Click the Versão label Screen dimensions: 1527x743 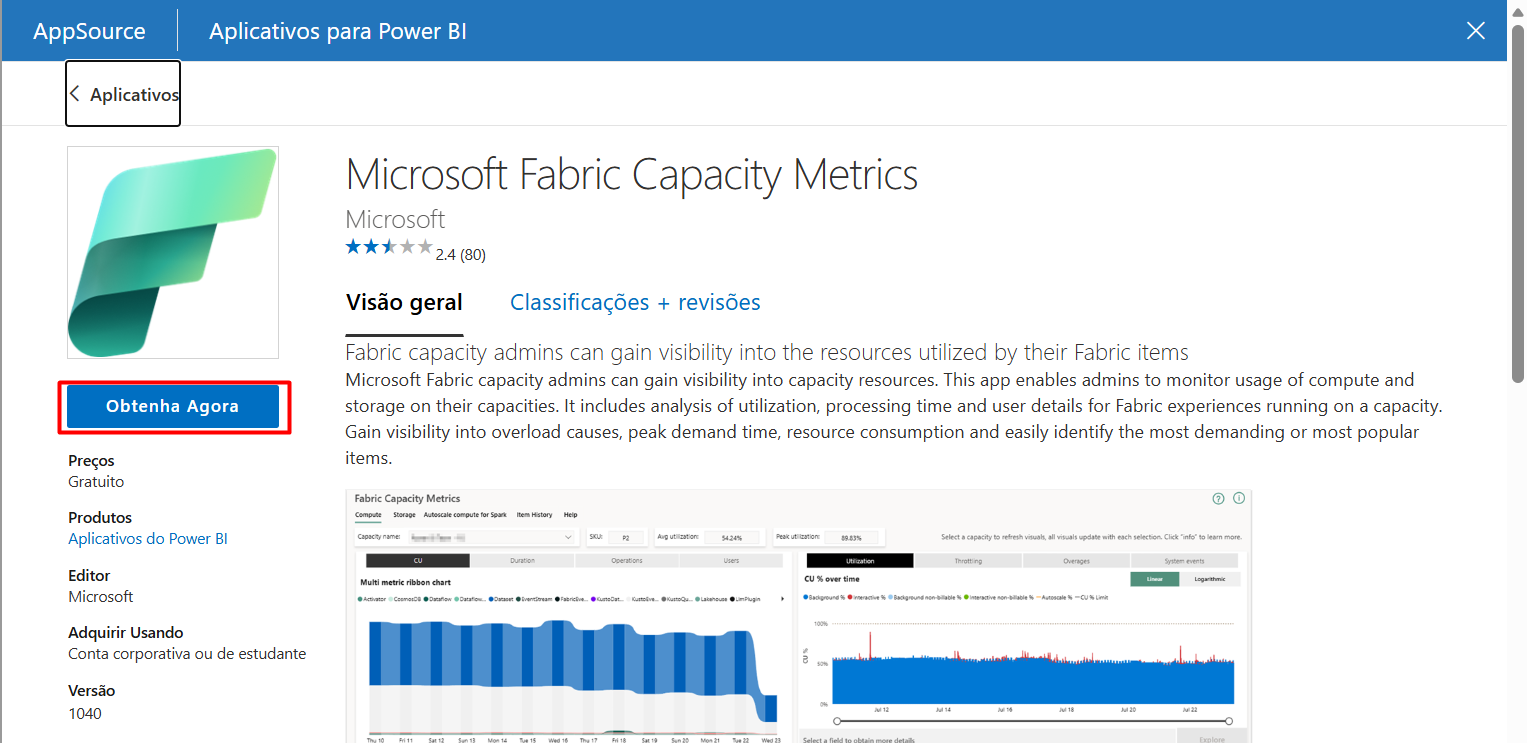point(92,691)
